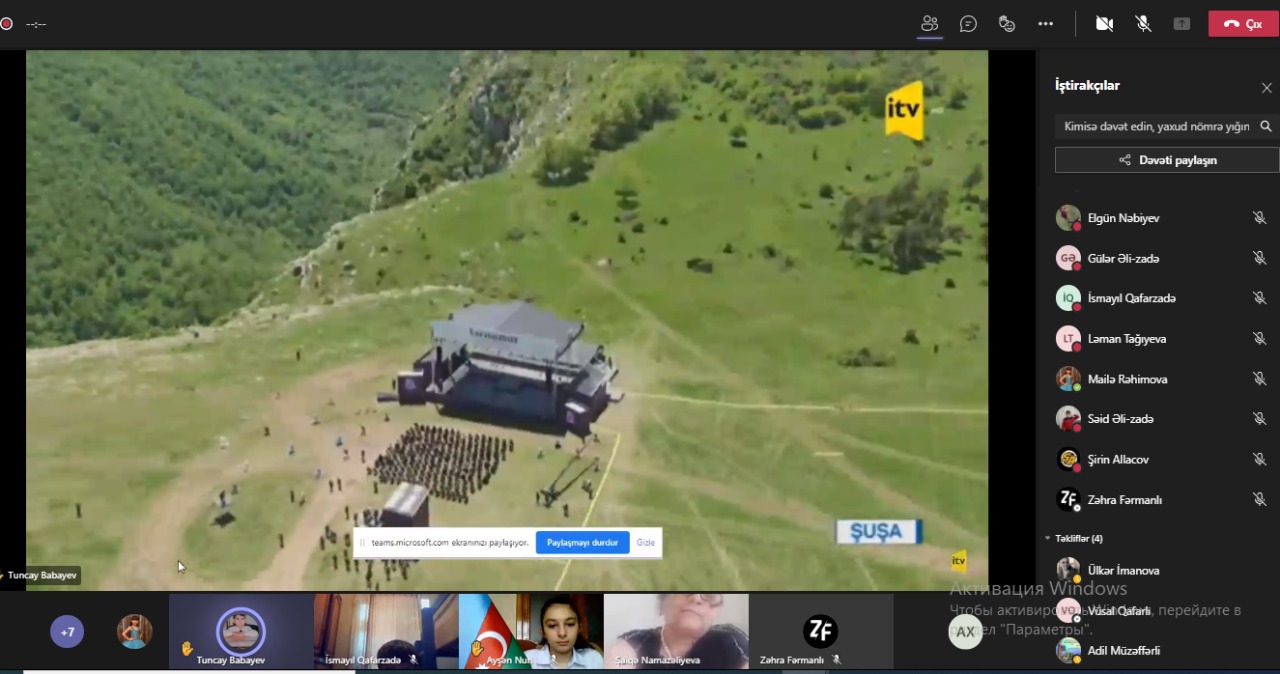Click muted mic icon for Səid Əli-zadə
This screenshot has width=1280, height=674.
(x=1259, y=419)
